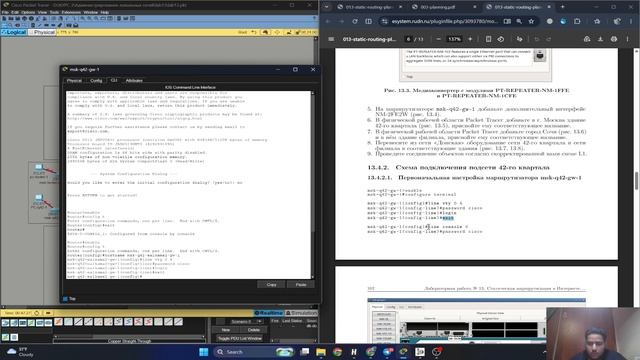Select the Network Devices category icon

point(5,323)
